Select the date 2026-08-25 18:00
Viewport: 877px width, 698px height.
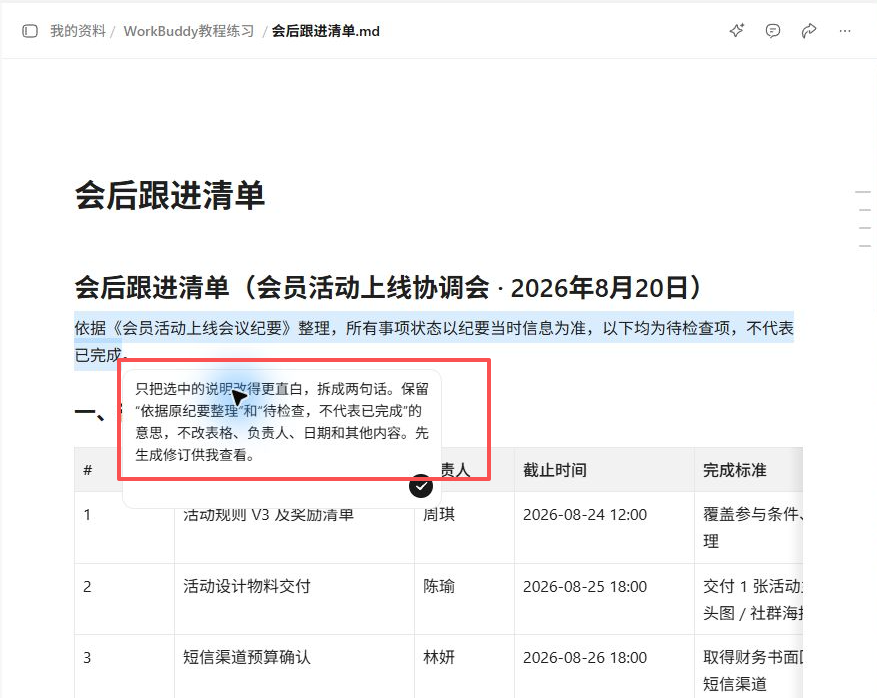pyautogui.click(x=585, y=586)
